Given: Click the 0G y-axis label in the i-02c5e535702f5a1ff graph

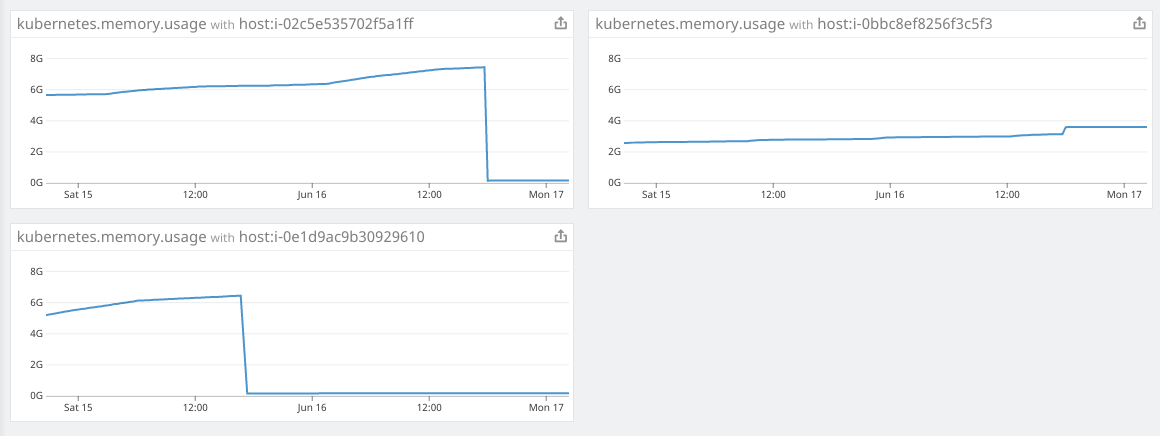Looking at the screenshot, I should pyautogui.click(x=37, y=183).
